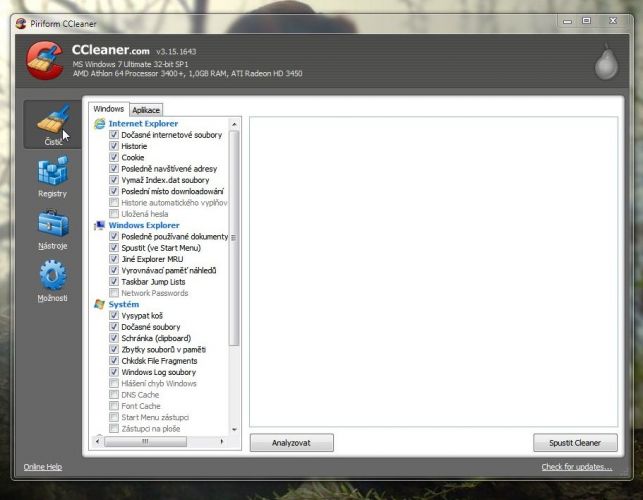This screenshot has height=500, width=643.
Task: Uncheck Posledně používané dokumenty
Action: 114,236
